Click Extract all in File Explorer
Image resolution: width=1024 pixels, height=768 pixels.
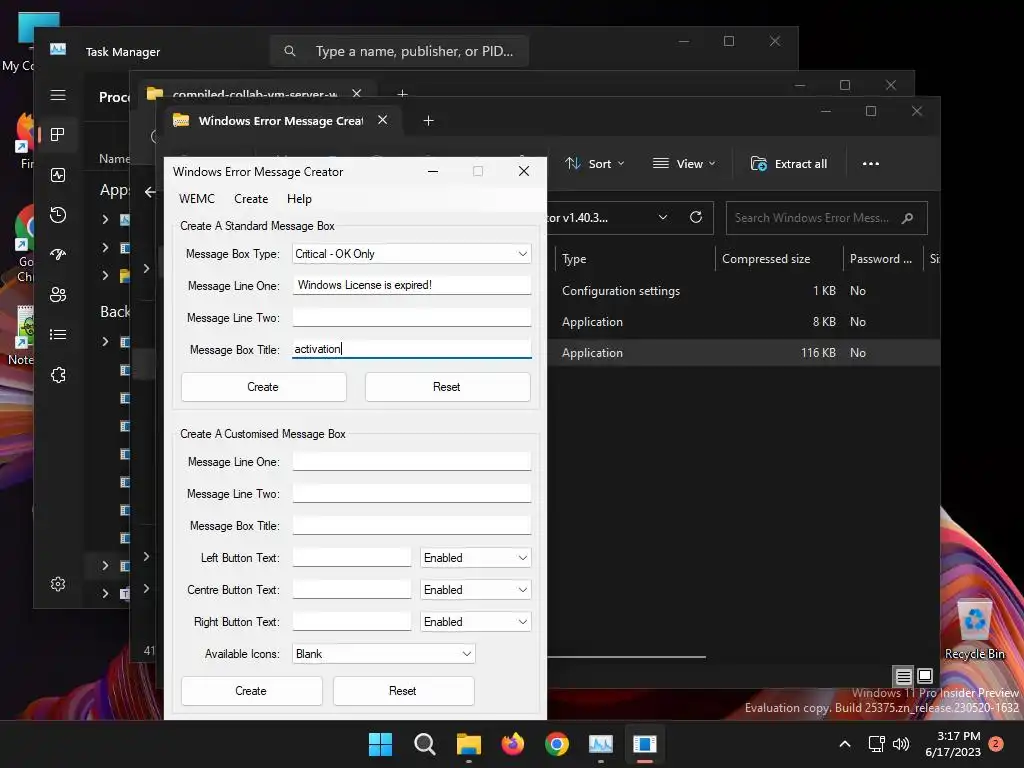[789, 164]
